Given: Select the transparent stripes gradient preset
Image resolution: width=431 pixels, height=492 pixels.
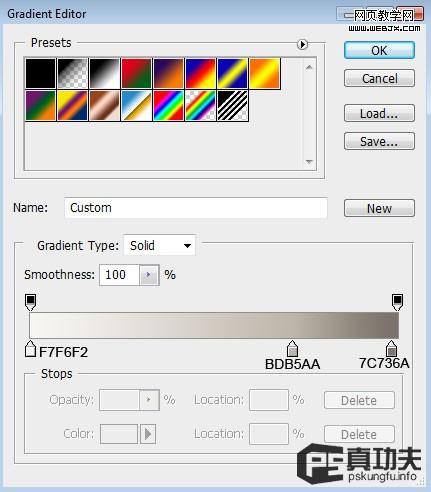Looking at the screenshot, I should pos(233,106).
